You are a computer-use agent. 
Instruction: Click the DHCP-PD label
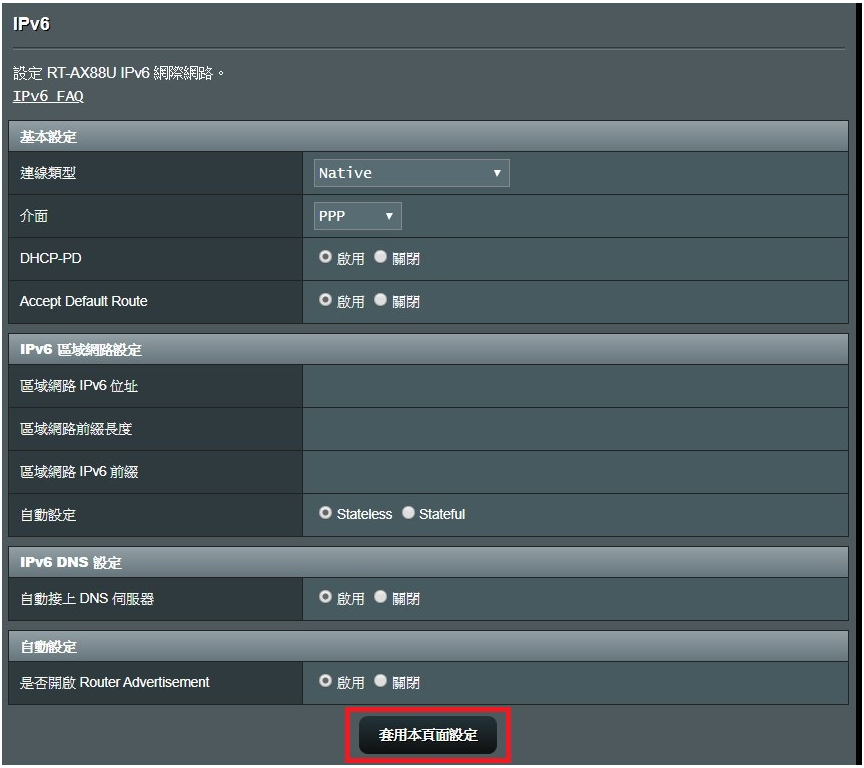(50, 258)
